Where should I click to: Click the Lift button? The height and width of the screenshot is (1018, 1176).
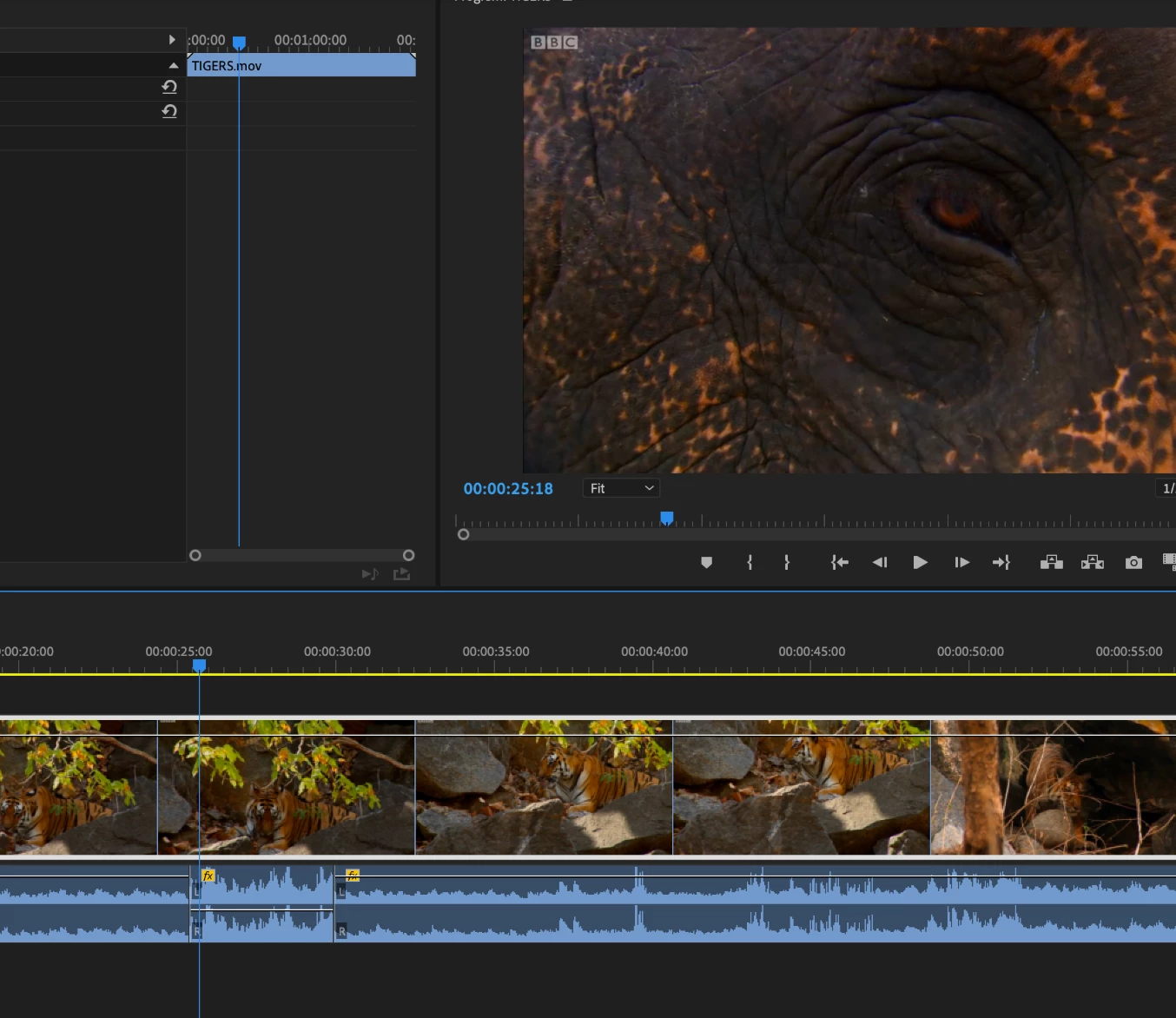(1051, 563)
